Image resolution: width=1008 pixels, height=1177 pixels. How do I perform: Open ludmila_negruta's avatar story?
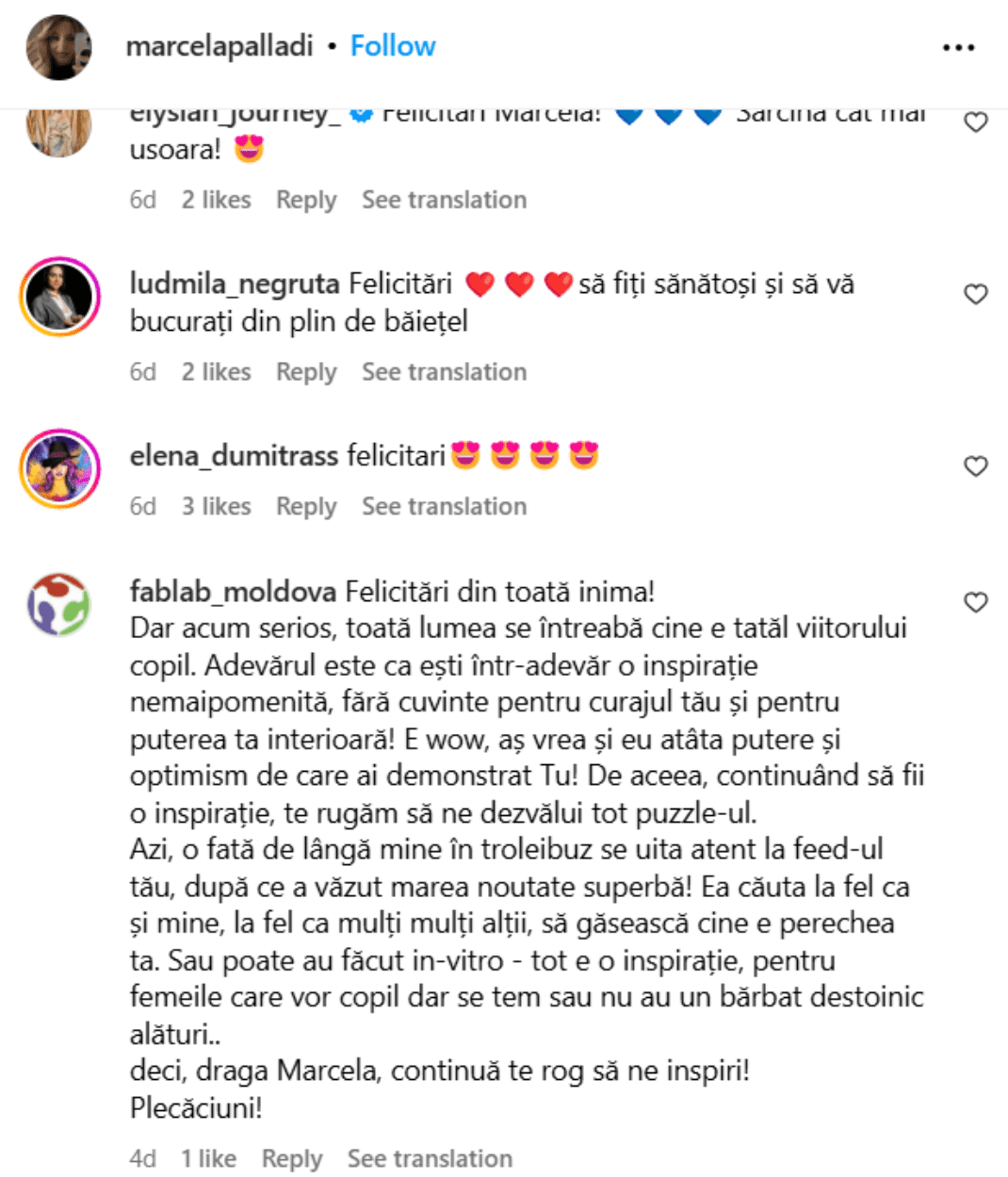(59, 296)
